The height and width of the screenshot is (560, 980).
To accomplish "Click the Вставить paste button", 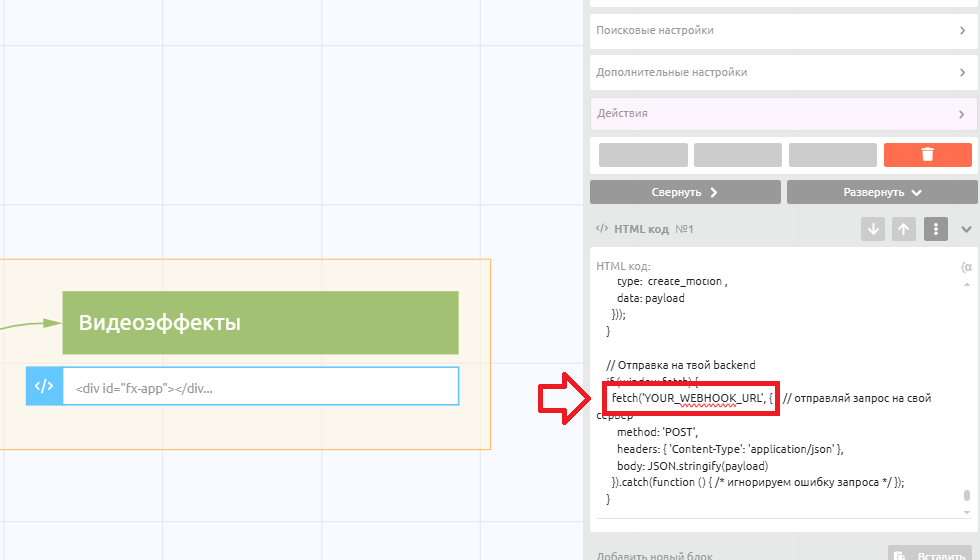I will point(929,555).
